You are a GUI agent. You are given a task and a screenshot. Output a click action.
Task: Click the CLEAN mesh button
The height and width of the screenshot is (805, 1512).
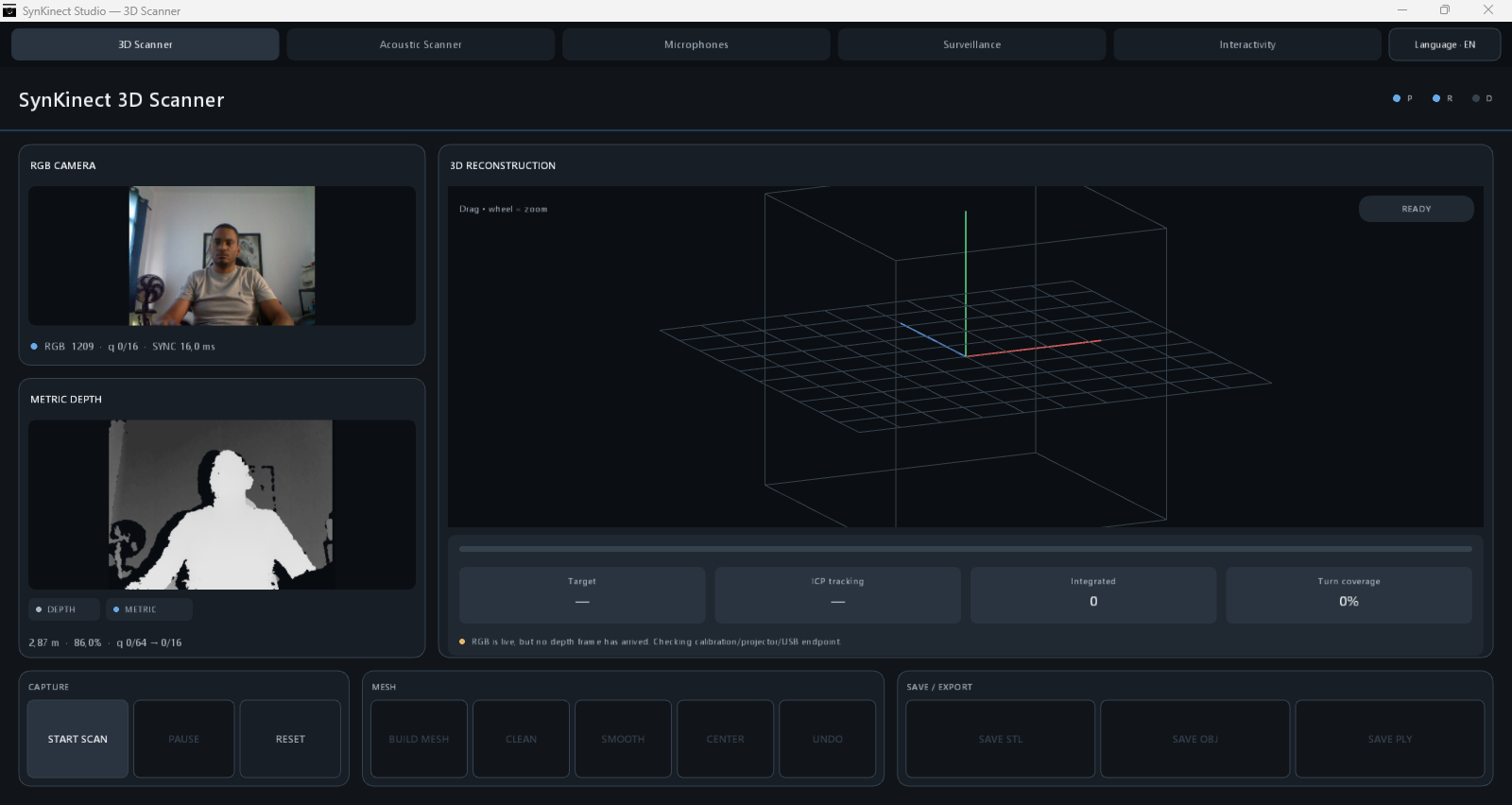point(521,739)
